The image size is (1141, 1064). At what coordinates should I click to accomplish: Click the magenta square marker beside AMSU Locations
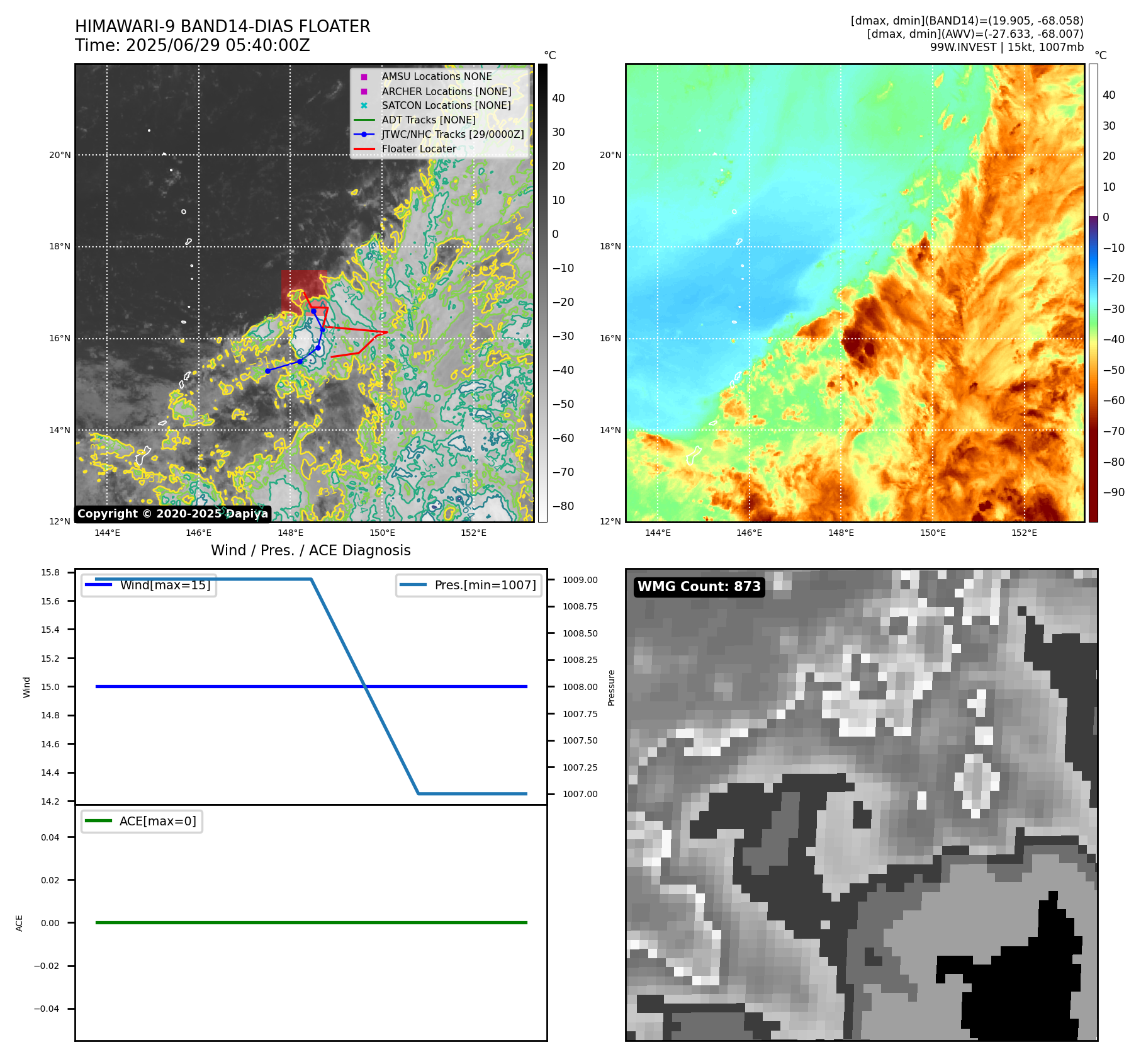pyautogui.click(x=364, y=77)
